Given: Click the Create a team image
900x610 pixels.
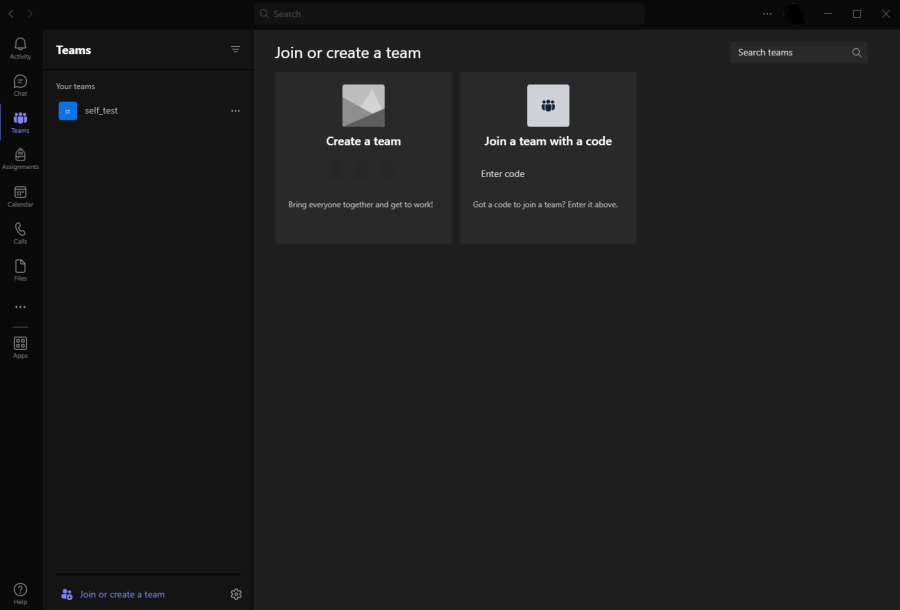Looking at the screenshot, I should tap(363, 106).
